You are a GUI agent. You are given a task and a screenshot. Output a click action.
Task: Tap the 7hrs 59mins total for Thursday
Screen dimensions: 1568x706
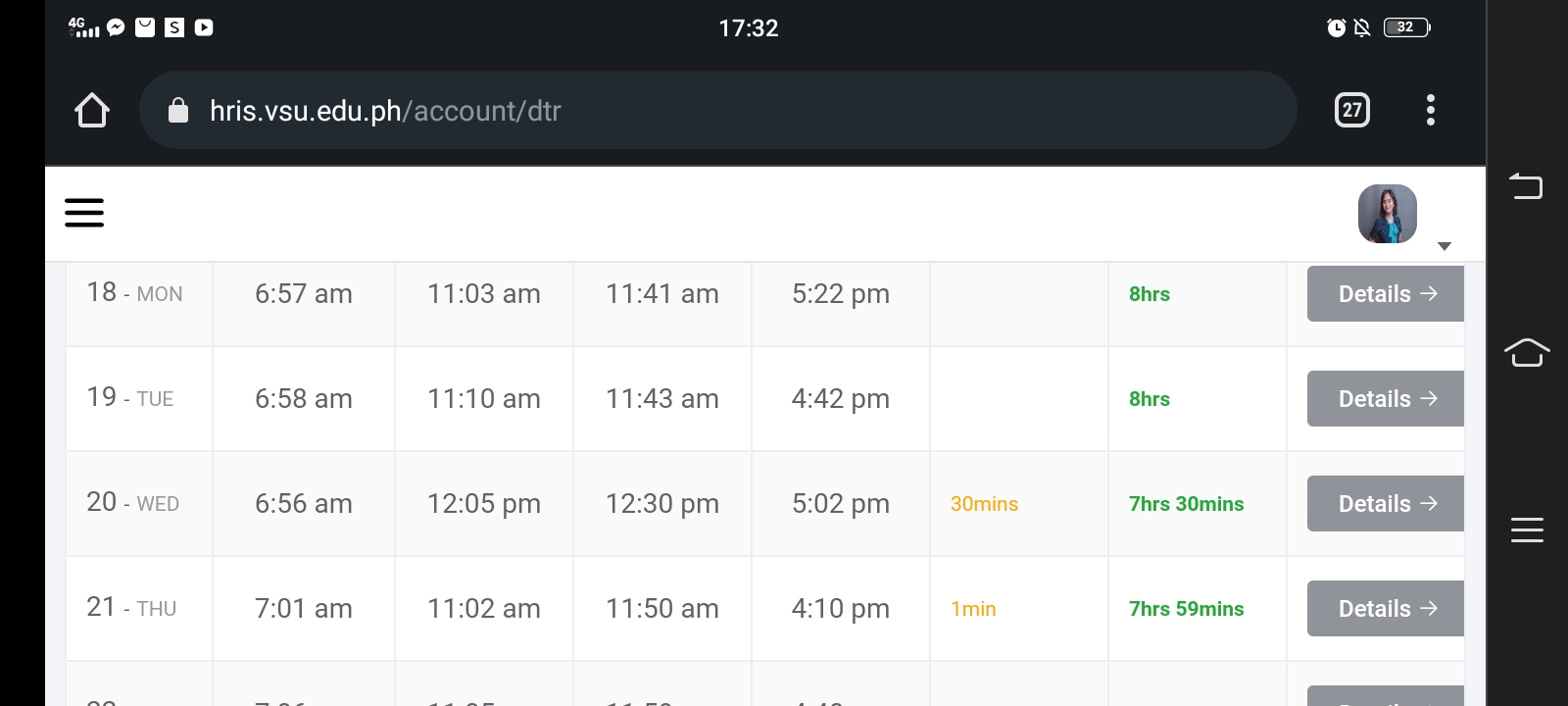tap(1186, 609)
